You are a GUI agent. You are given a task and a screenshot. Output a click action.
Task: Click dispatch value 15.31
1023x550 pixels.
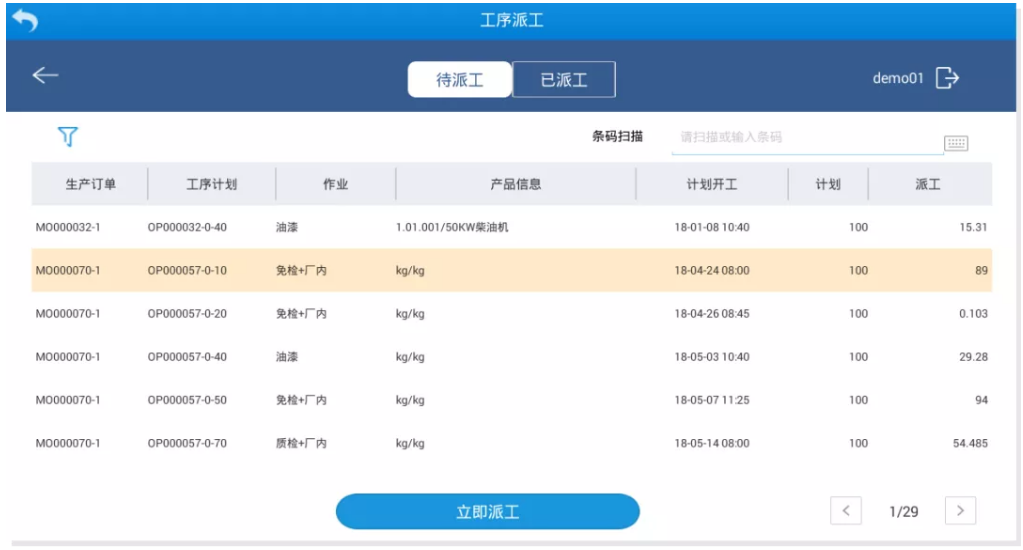973,227
